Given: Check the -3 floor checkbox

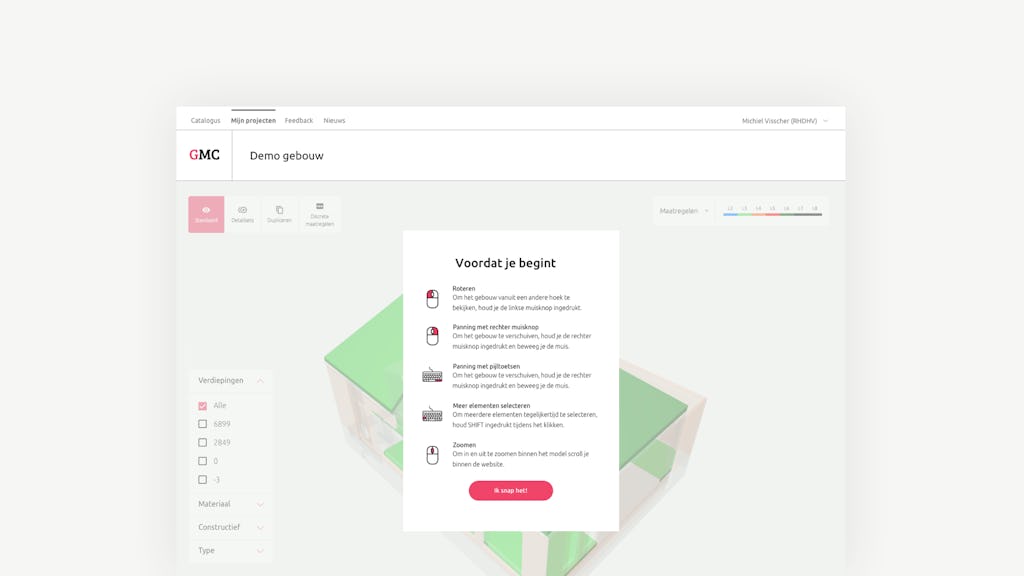Looking at the screenshot, I should 203,480.
